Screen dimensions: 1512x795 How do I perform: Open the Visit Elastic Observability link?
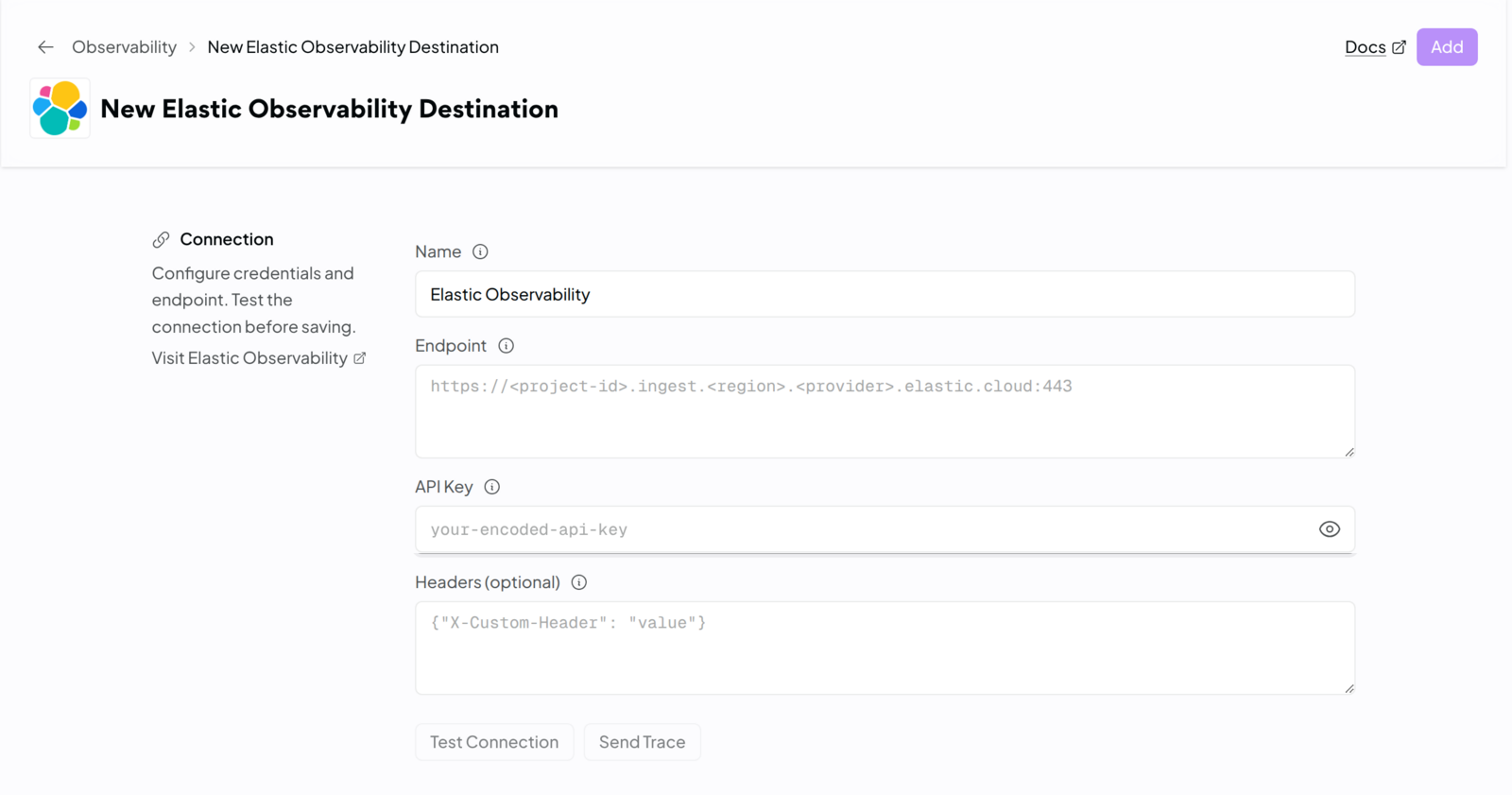click(259, 358)
